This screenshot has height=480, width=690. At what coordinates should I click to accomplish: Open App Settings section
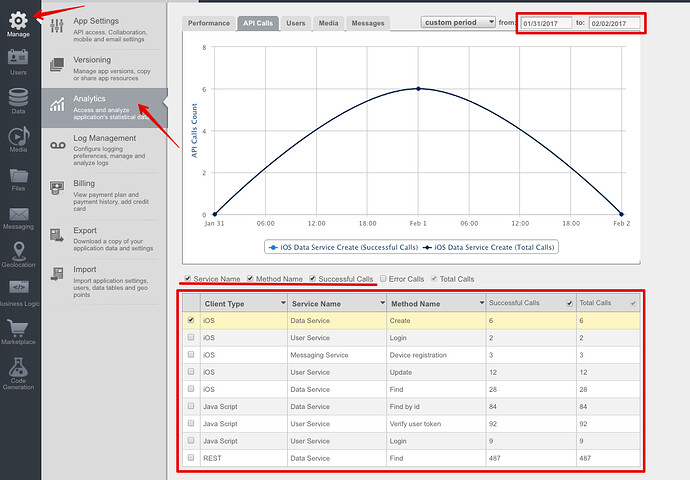coord(104,29)
